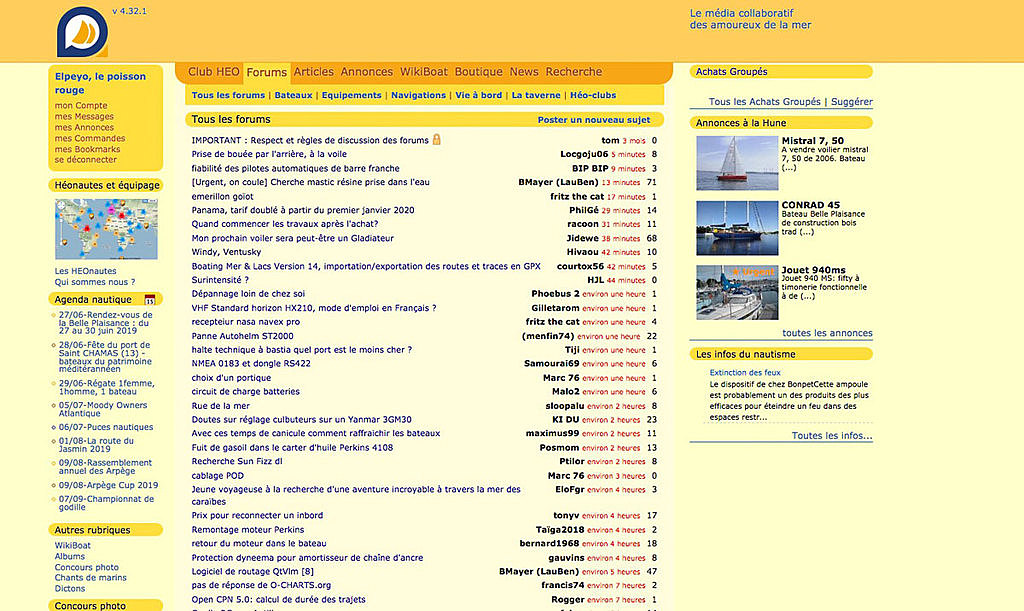Open the emerillon goiot topic
1024x611 pixels.
pyautogui.click(x=222, y=196)
